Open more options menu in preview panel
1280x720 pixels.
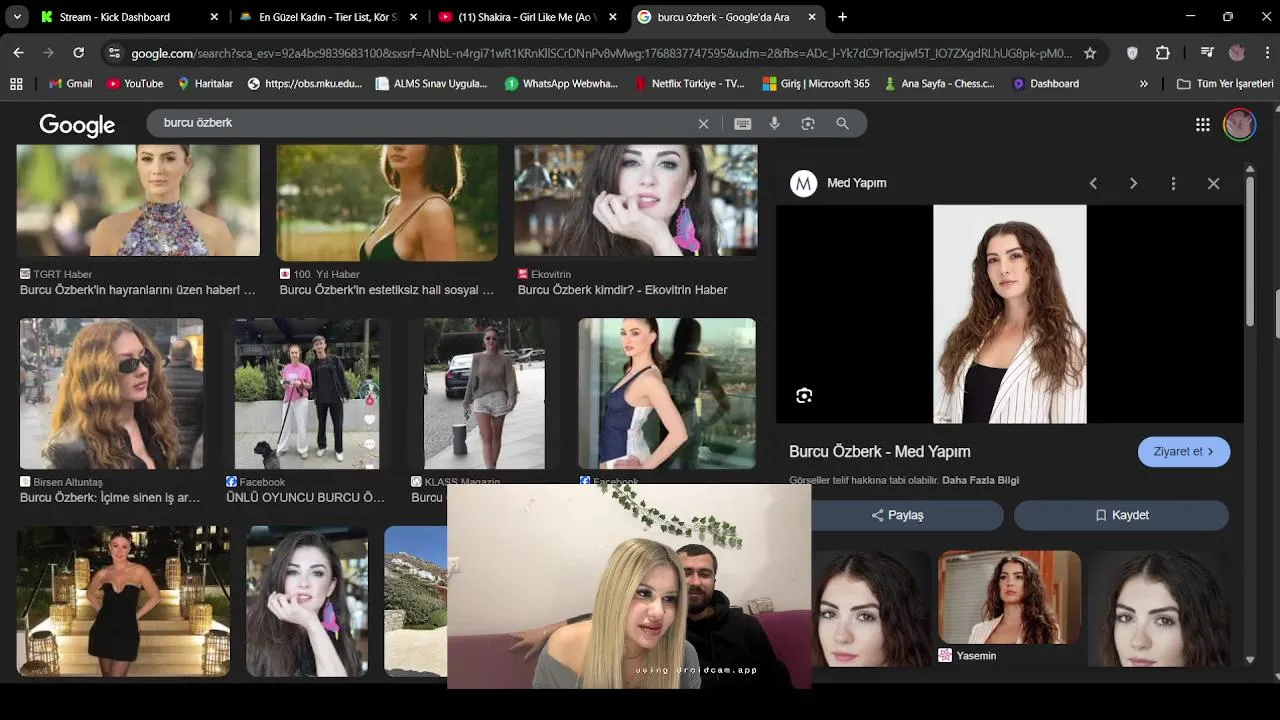click(x=1173, y=183)
